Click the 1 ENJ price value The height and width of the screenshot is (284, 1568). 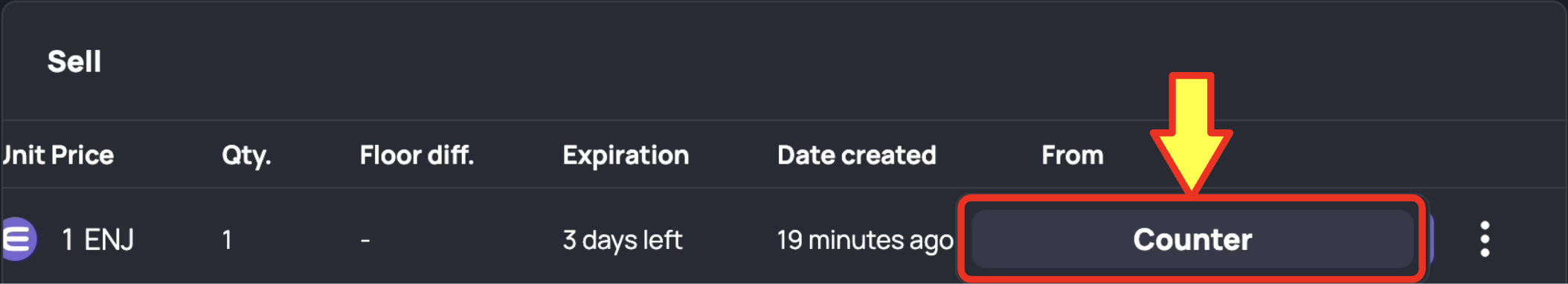pyautogui.click(x=97, y=239)
